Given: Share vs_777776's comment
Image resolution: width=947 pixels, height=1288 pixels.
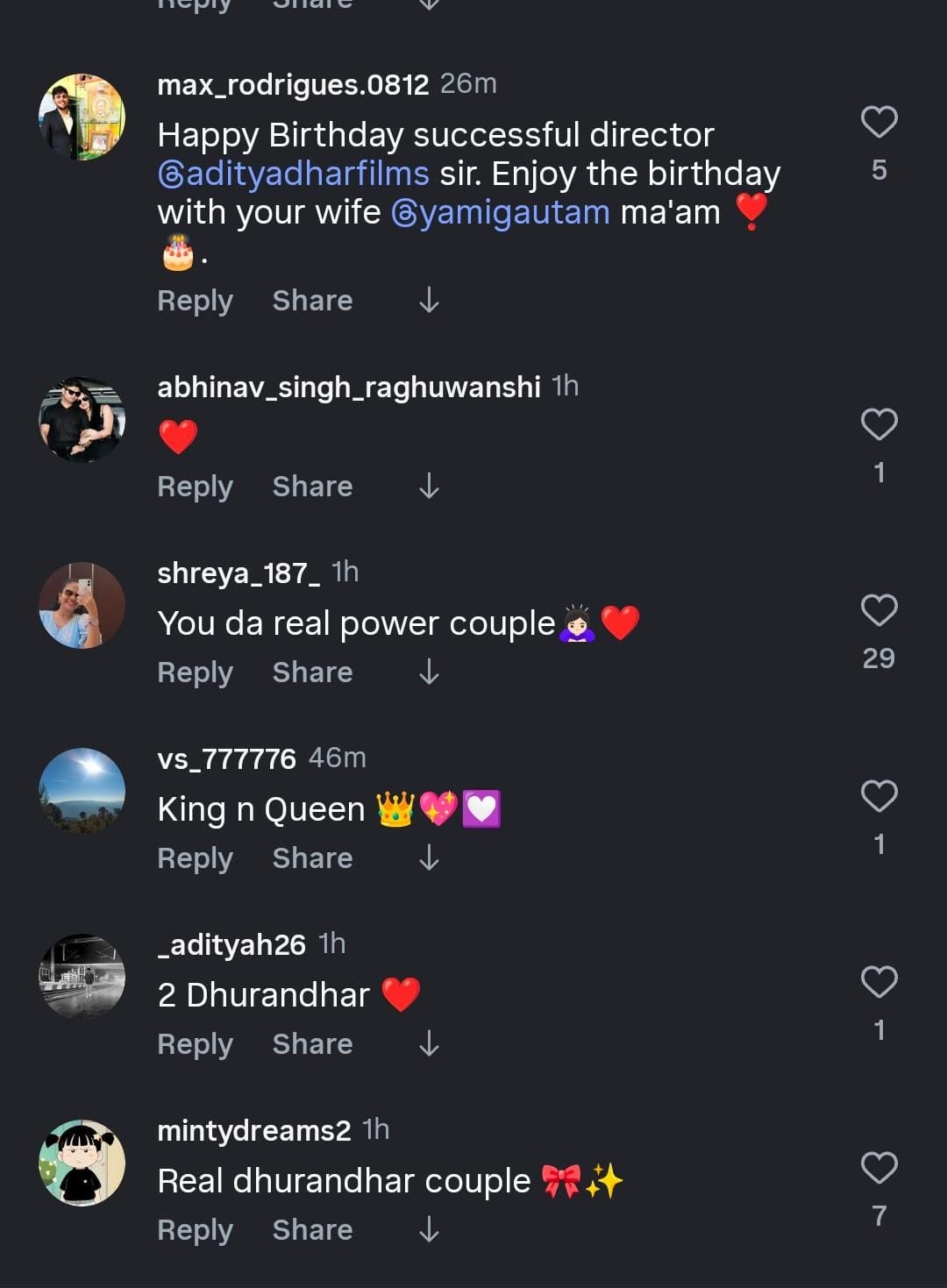Looking at the screenshot, I should tap(312, 858).
